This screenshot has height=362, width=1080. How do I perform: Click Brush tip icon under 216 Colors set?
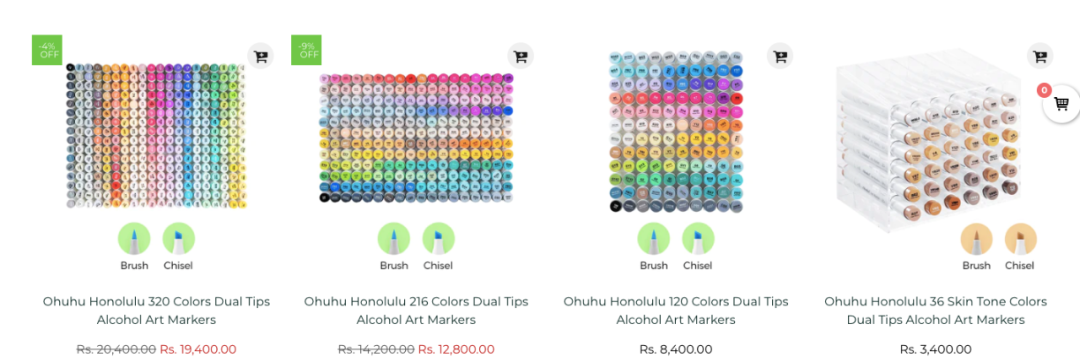click(x=394, y=239)
